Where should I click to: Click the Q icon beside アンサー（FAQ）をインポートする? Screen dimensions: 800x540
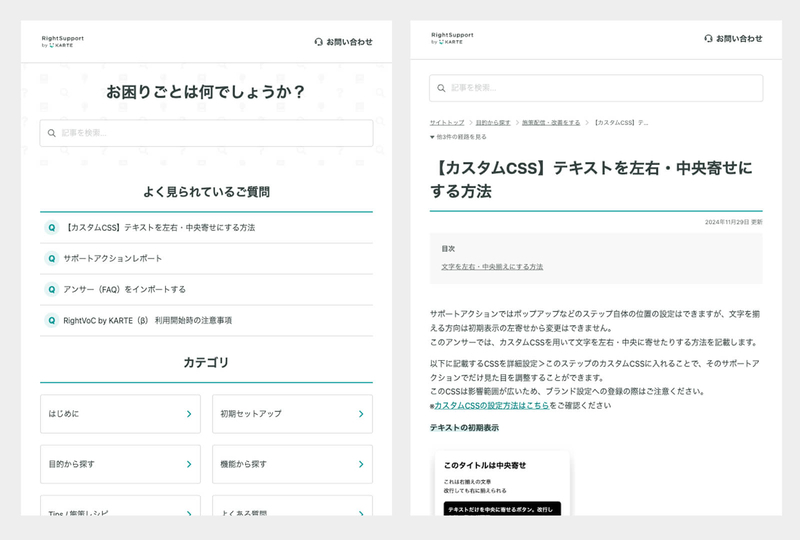click(52, 289)
